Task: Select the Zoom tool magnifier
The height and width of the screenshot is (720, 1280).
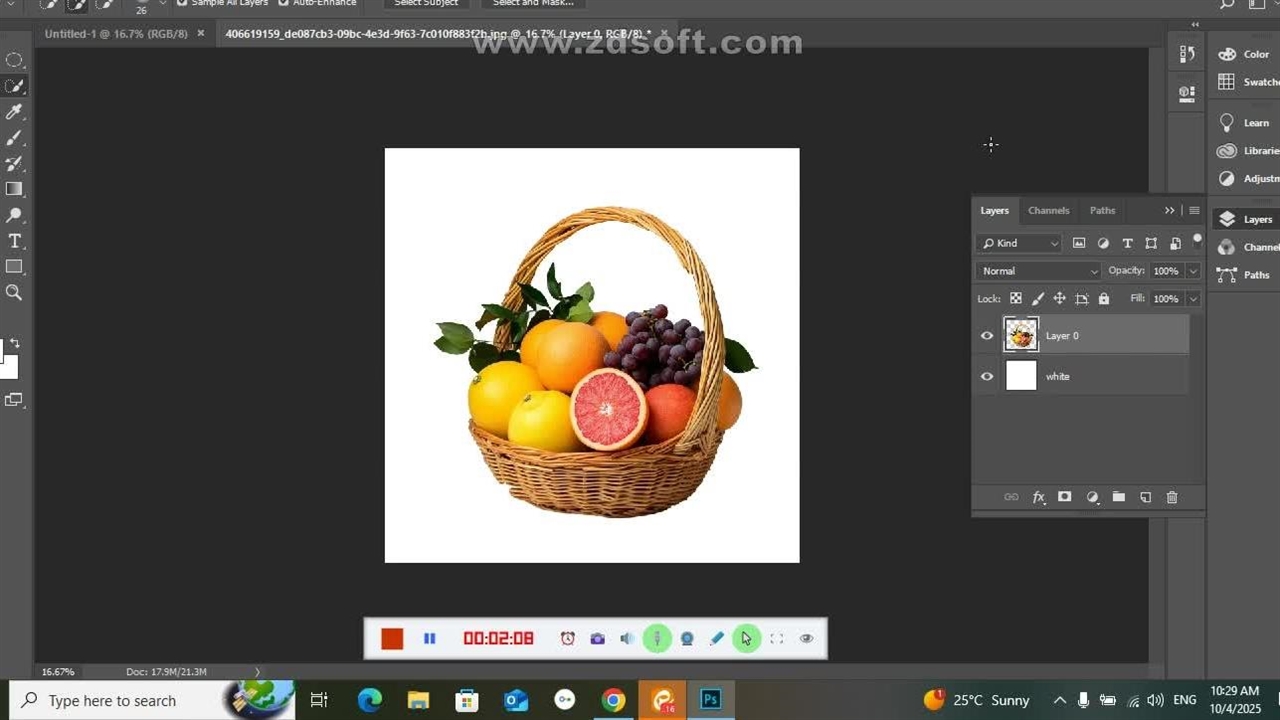Action: point(14,293)
